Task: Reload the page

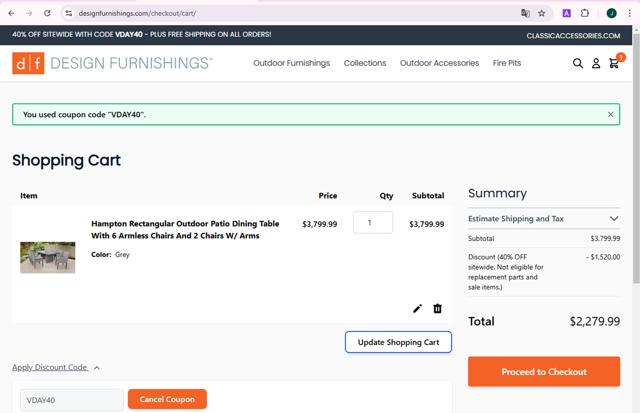Action: point(47,13)
